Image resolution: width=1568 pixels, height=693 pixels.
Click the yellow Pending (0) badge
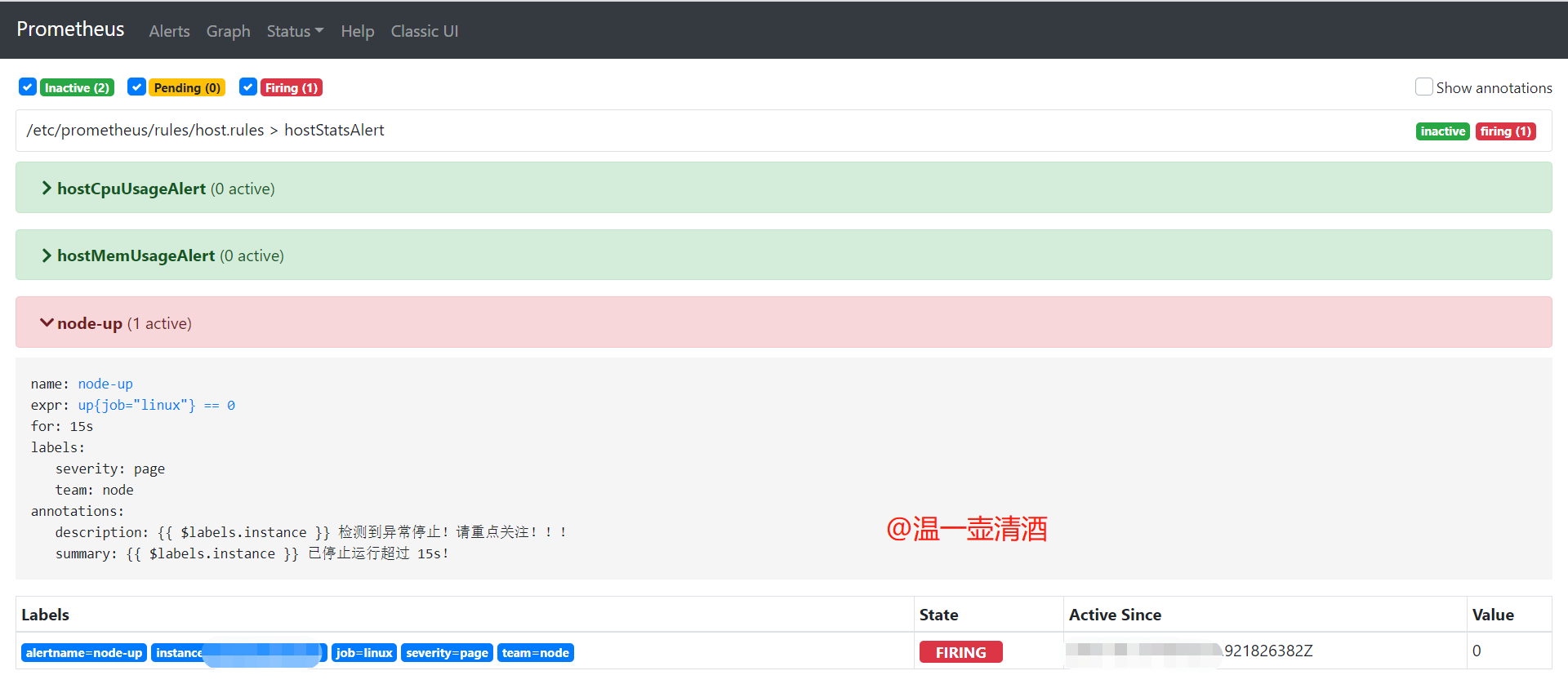(x=187, y=87)
